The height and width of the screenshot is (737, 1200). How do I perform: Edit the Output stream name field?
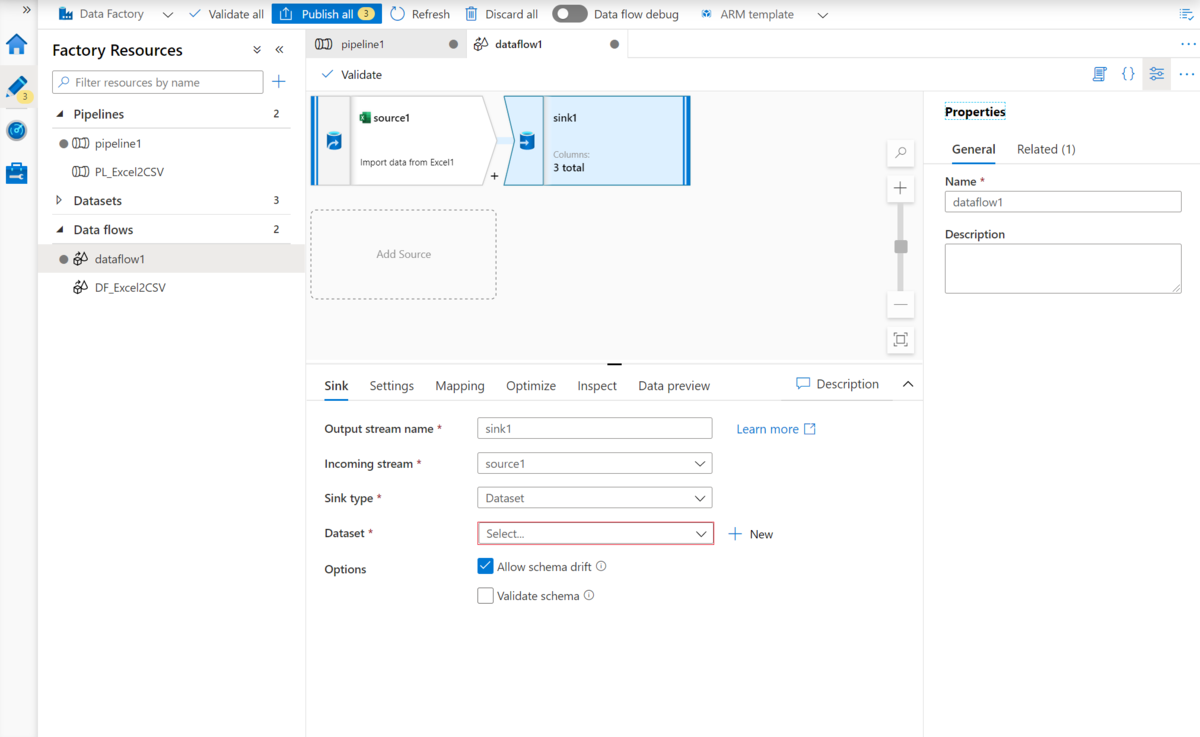tap(595, 428)
